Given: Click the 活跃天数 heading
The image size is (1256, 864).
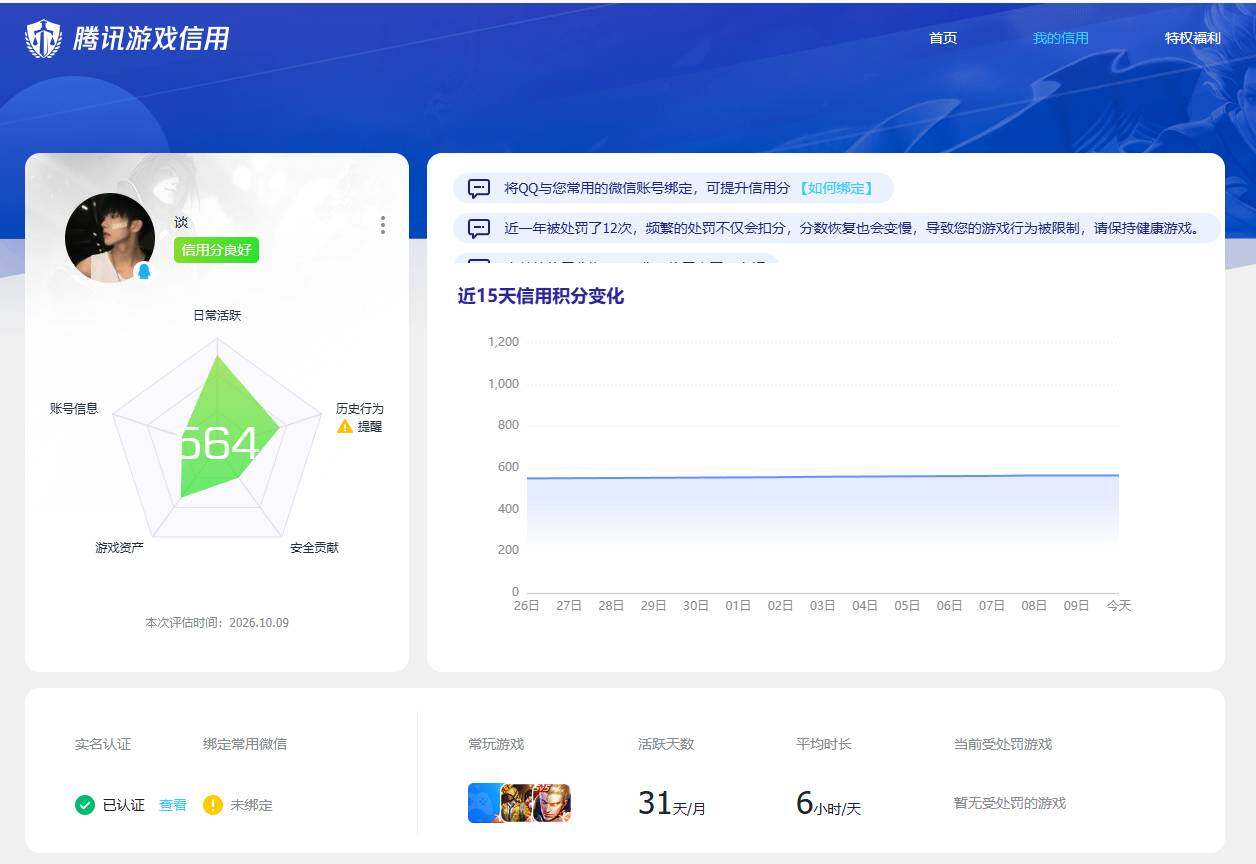Looking at the screenshot, I should point(666,744).
